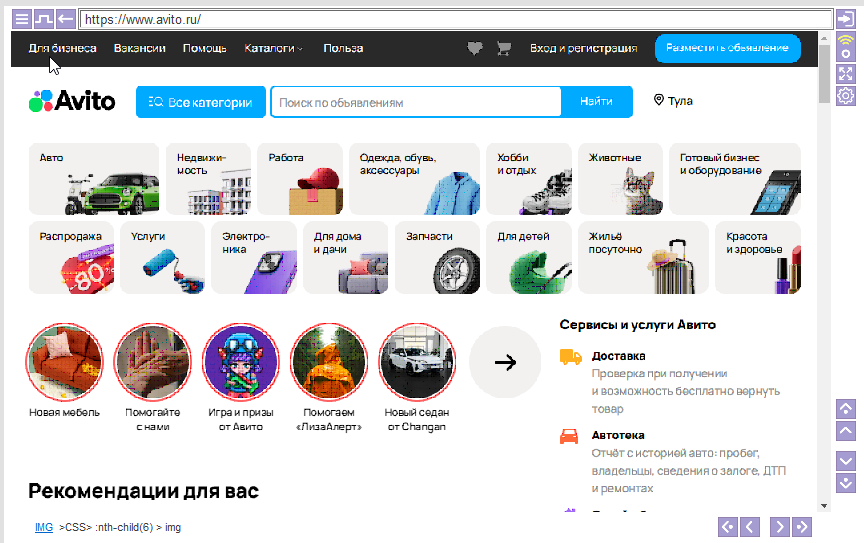This screenshot has width=864, height=543.
Task: Open the hamburger menu icon beside the address bar
Action: 21,19
